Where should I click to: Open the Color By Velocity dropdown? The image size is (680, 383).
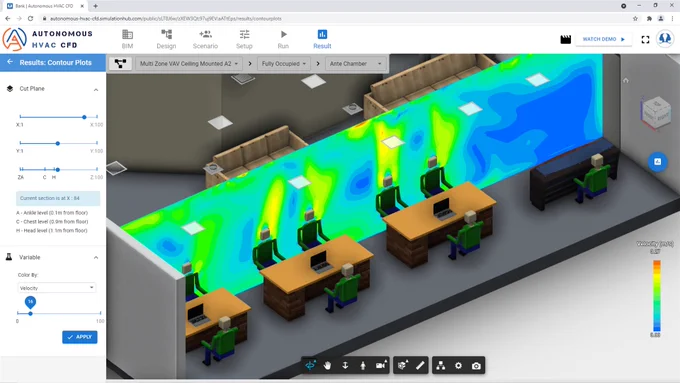(x=56, y=288)
